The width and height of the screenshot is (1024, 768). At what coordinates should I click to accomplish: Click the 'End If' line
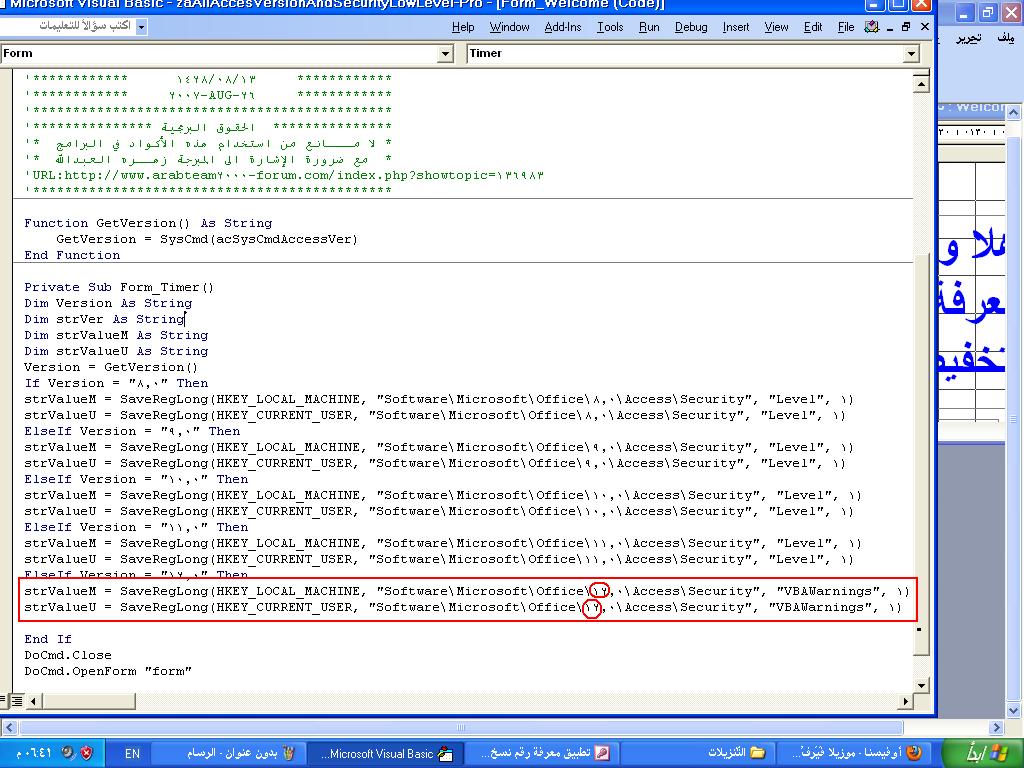point(48,639)
